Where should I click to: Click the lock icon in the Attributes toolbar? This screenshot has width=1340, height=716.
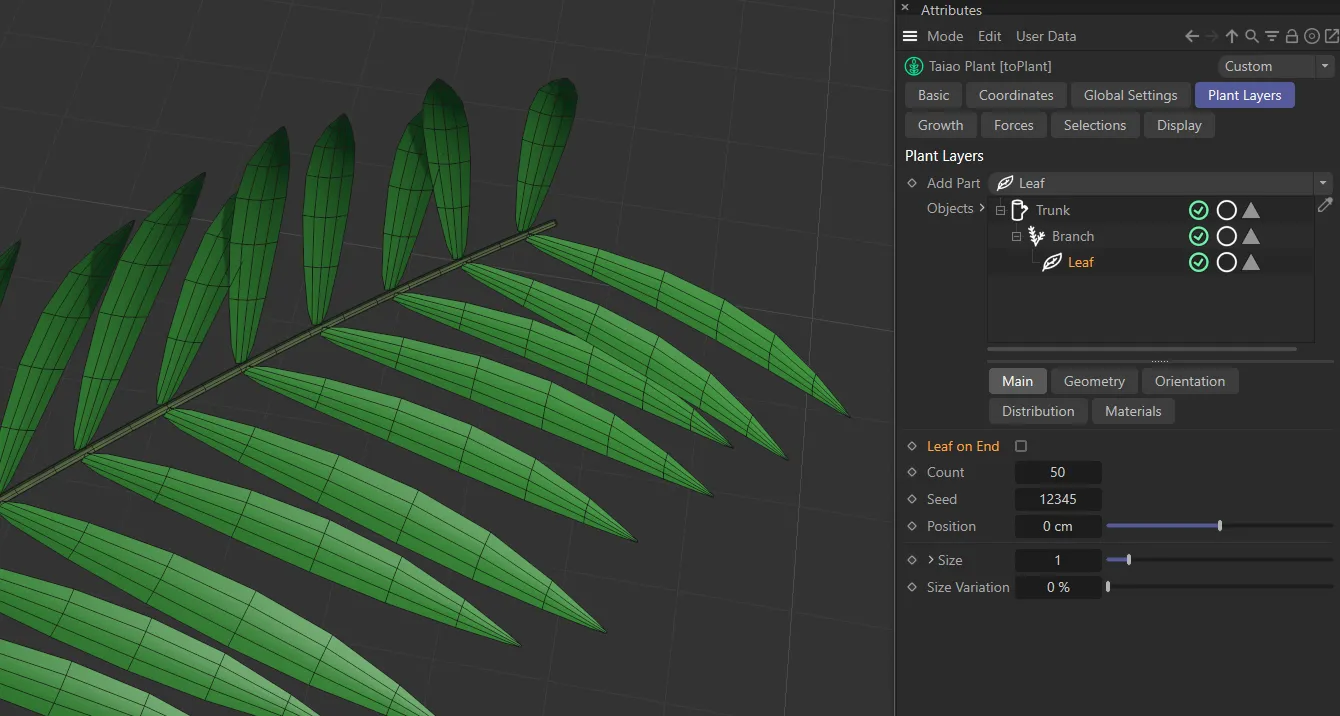1291,36
